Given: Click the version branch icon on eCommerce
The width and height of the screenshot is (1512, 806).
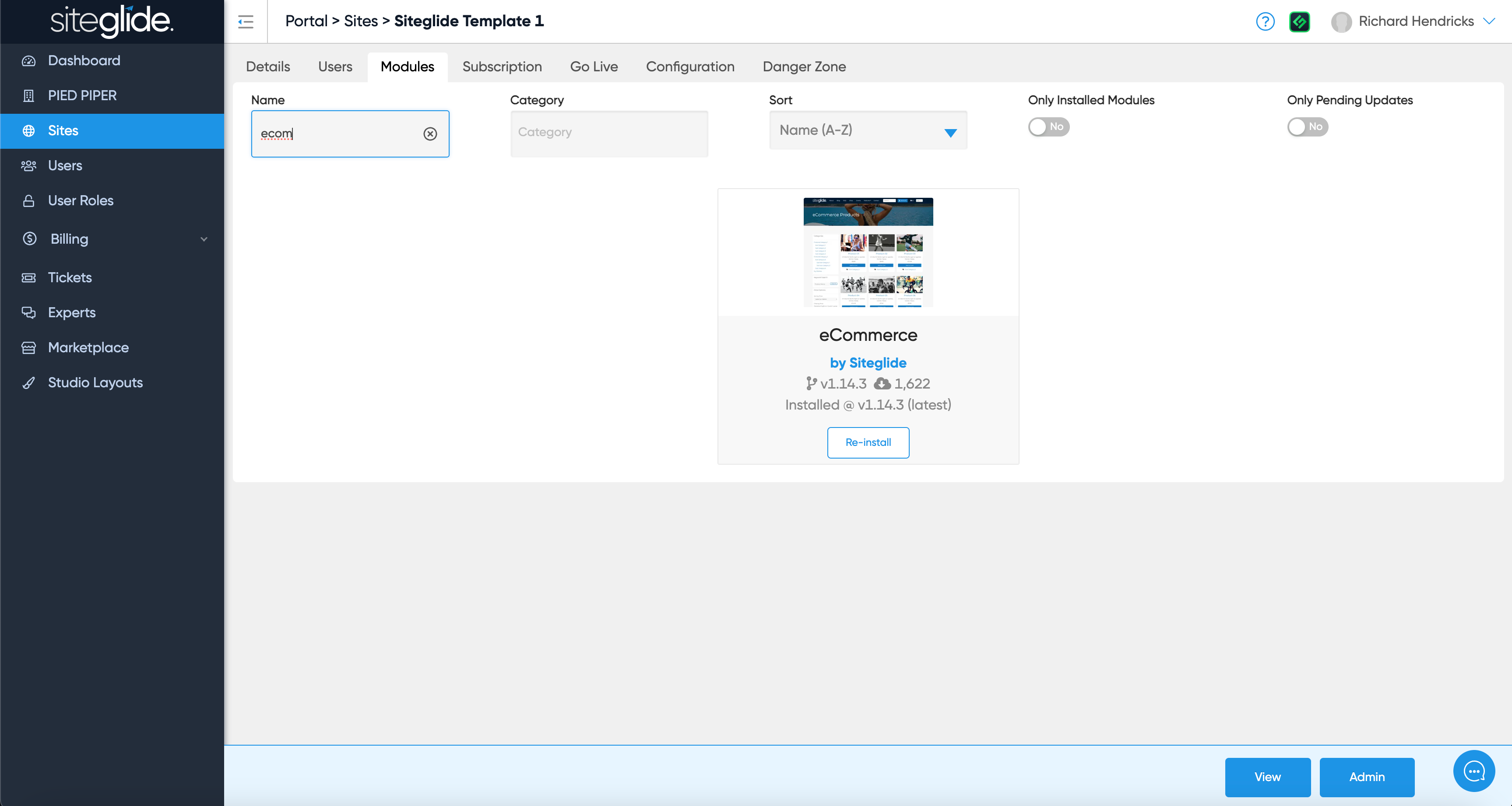Looking at the screenshot, I should point(812,384).
